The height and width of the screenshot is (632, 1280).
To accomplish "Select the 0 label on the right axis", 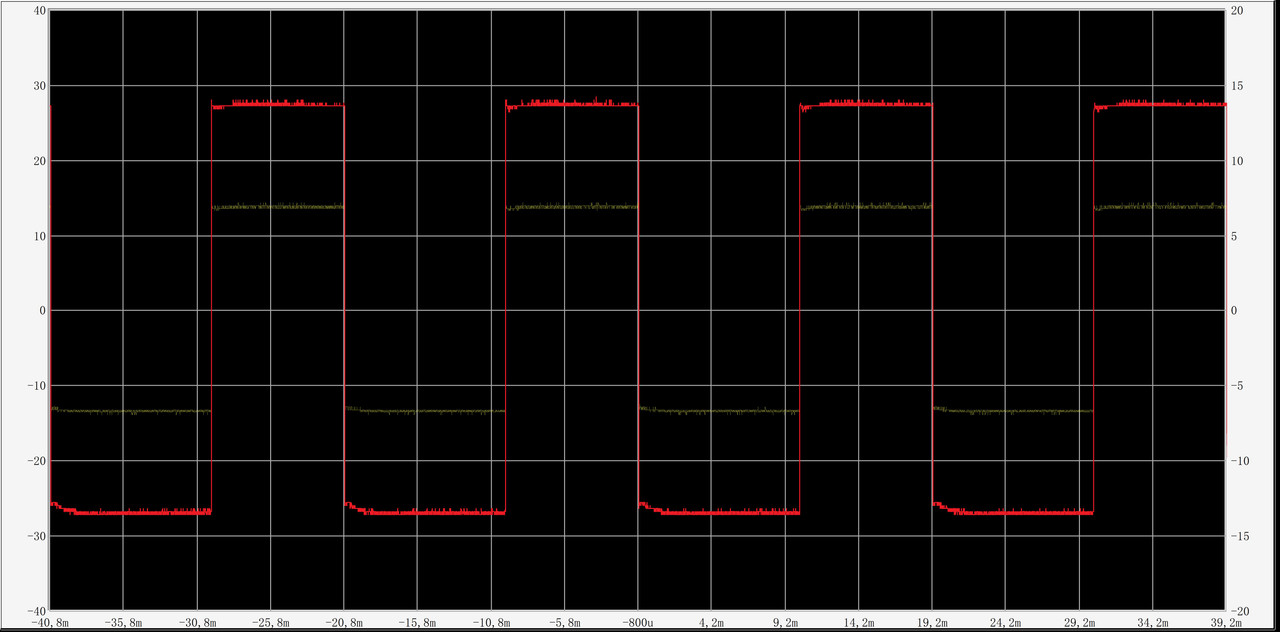I will click(x=1233, y=310).
